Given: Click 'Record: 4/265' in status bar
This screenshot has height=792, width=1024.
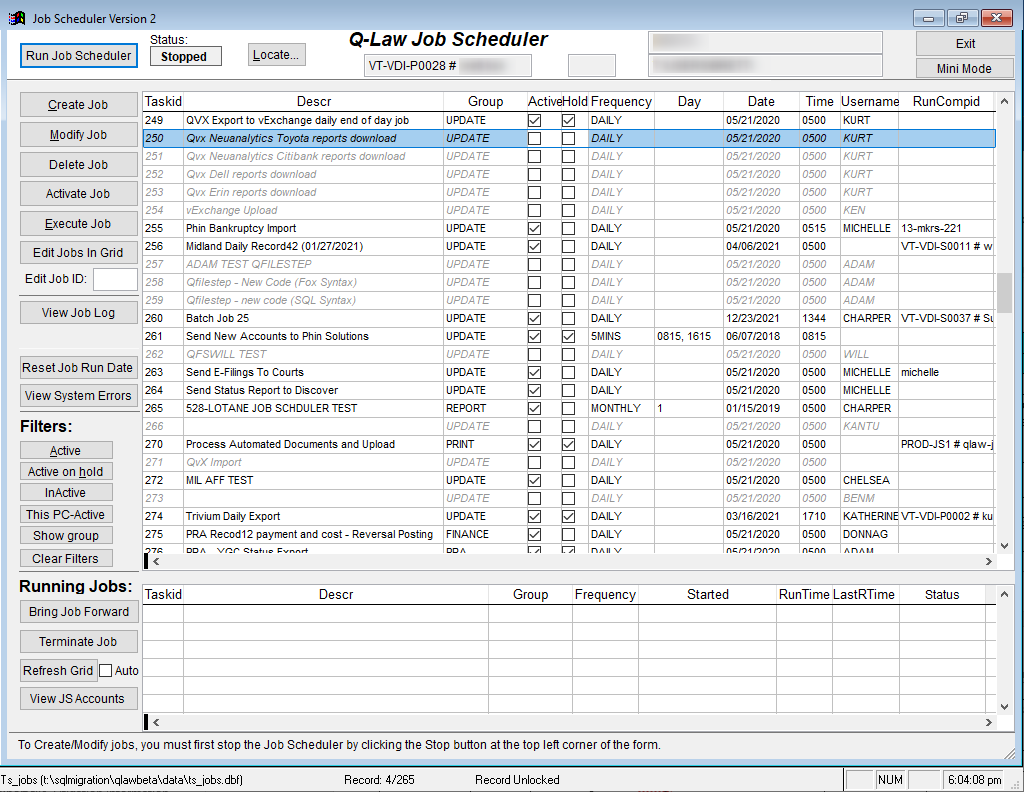Looking at the screenshot, I should [379, 780].
